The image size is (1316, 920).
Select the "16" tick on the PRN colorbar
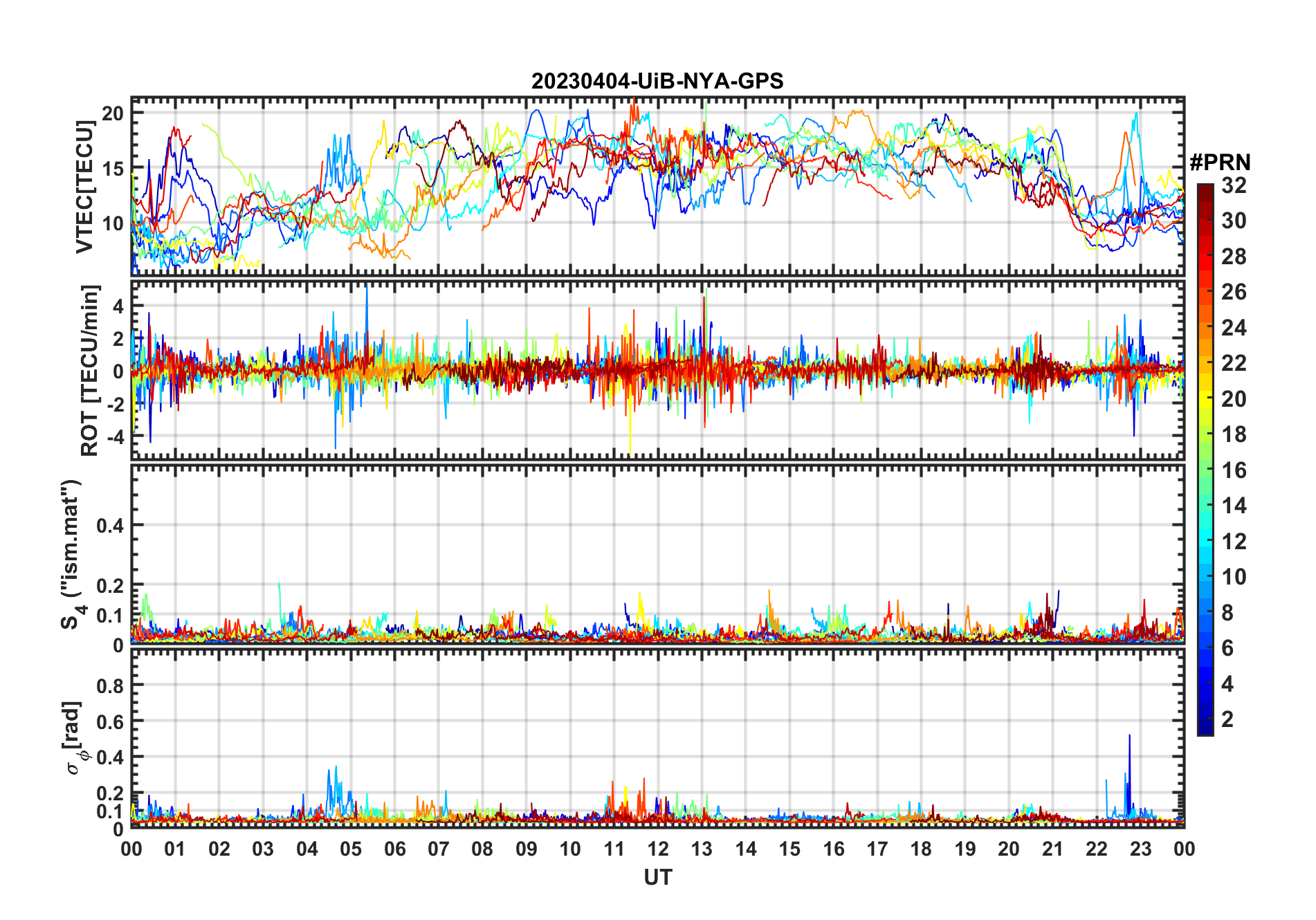1234,470
